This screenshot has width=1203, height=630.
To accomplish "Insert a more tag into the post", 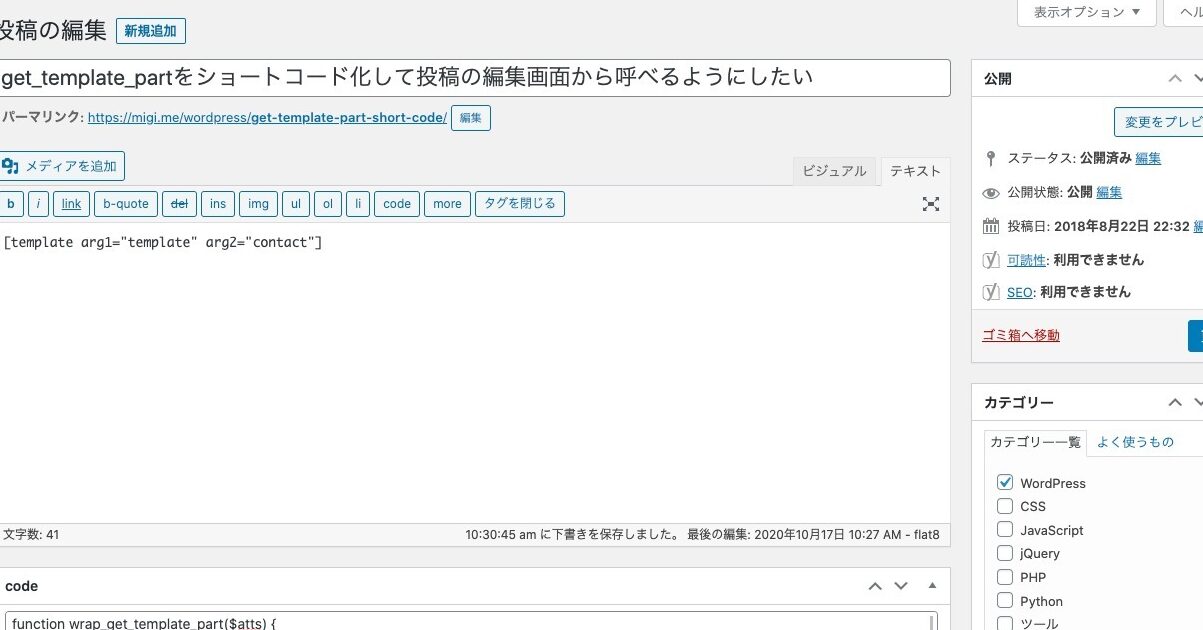I will tap(446, 203).
